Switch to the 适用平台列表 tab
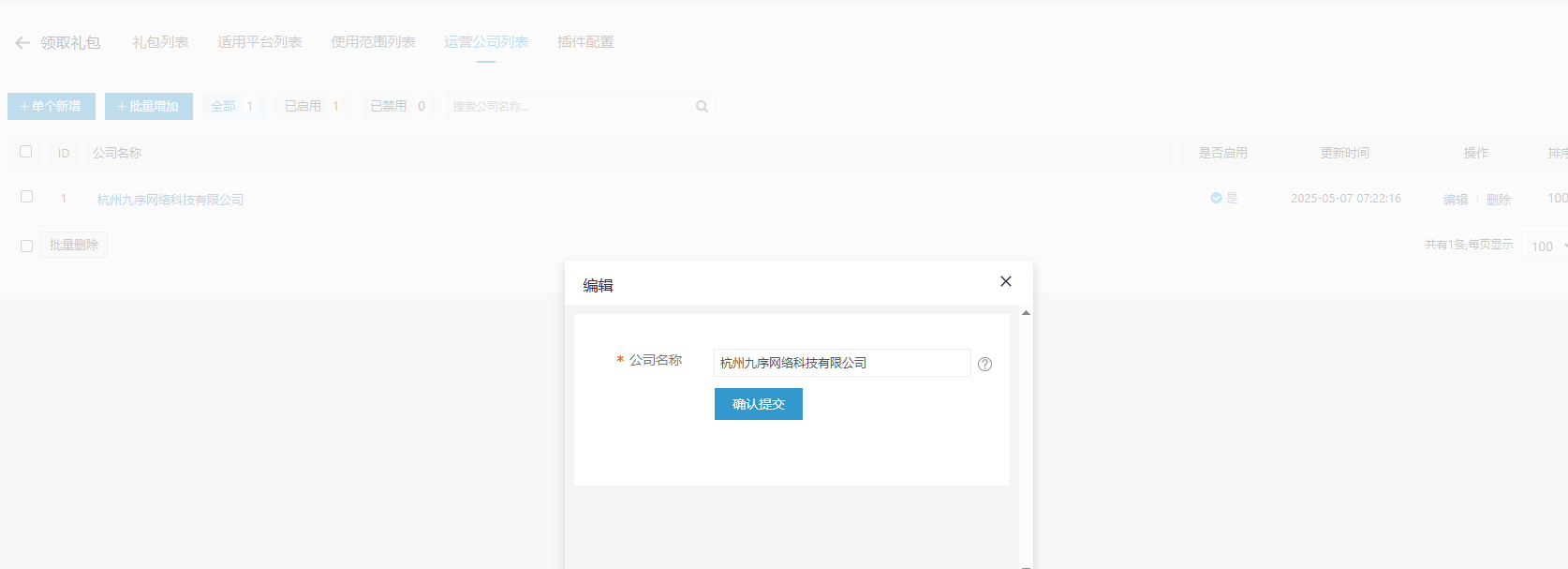Image resolution: width=1568 pixels, height=569 pixels. tap(259, 42)
